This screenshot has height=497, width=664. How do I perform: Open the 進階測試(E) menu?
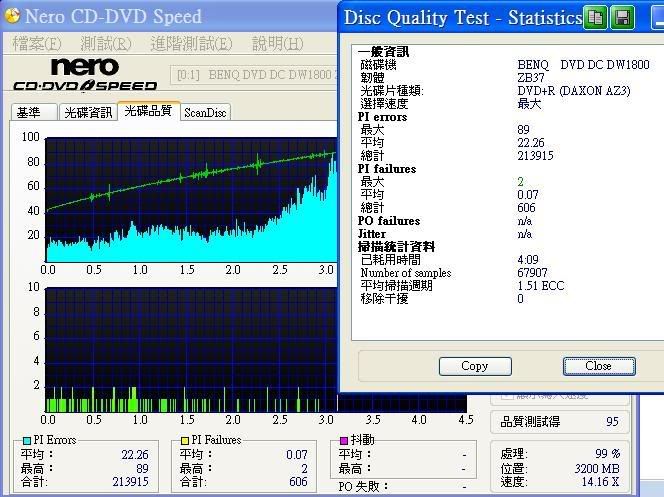pyautogui.click(x=191, y=43)
